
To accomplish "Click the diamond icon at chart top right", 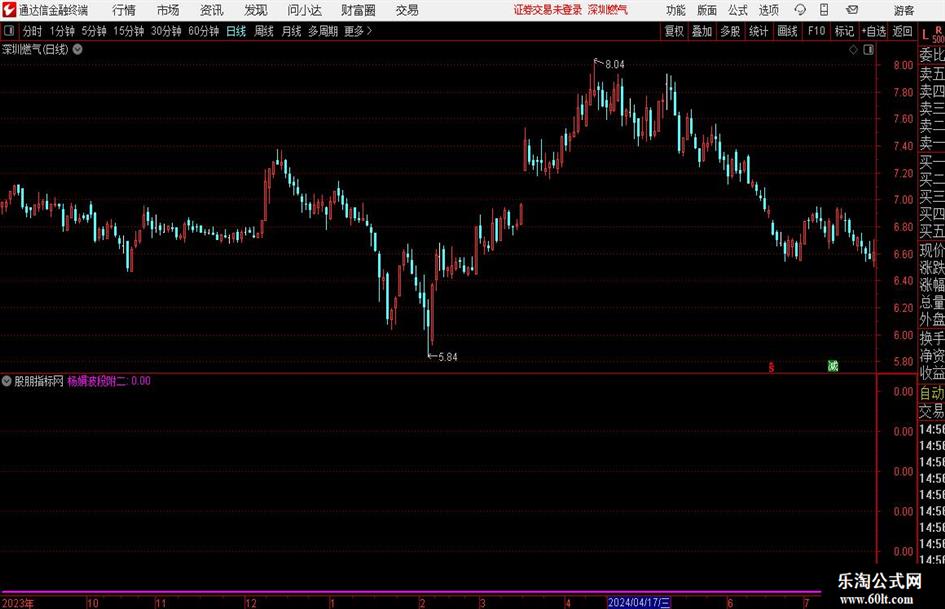I will (853, 50).
